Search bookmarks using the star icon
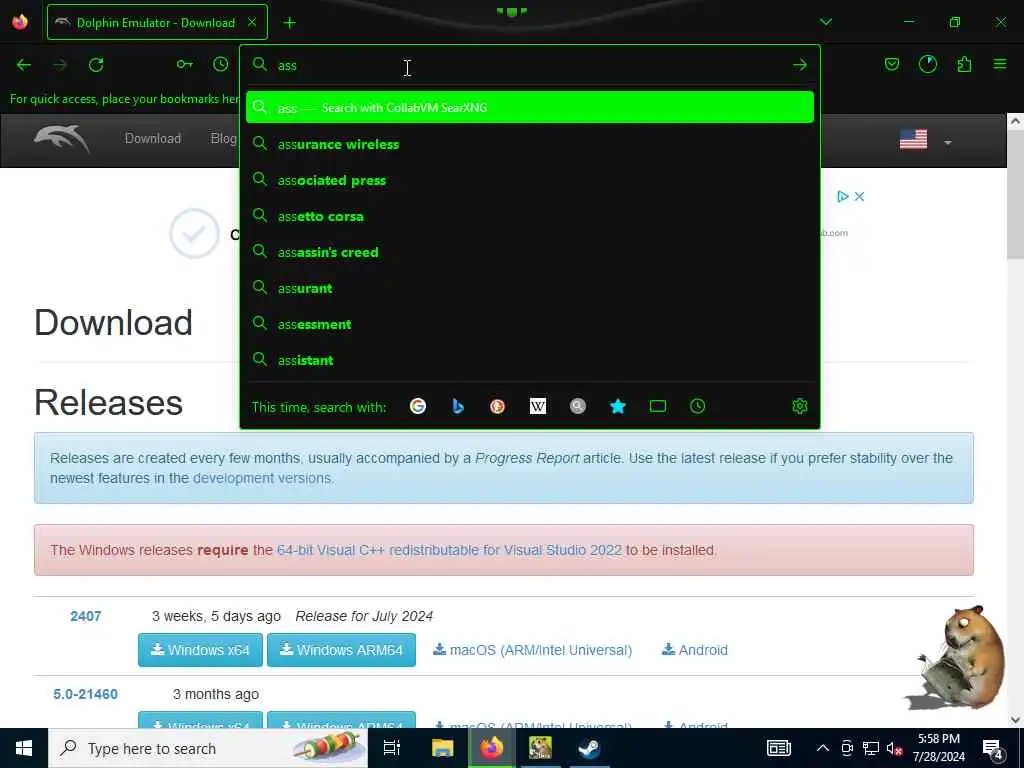This screenshot has height=768, width=1024. coord(618,406)
